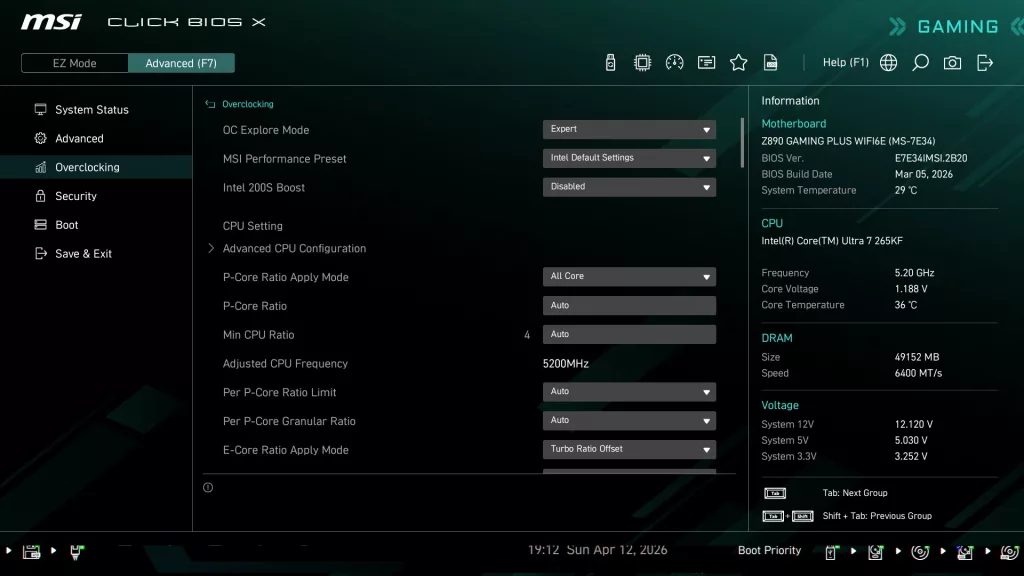Click the search magnifier icon
Viewport: 1024px width, 576px height.
click(x=920, y=63)
